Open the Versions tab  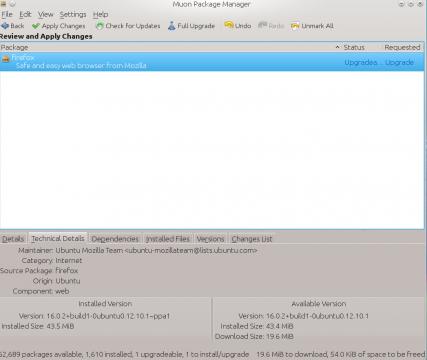point(210,239)
